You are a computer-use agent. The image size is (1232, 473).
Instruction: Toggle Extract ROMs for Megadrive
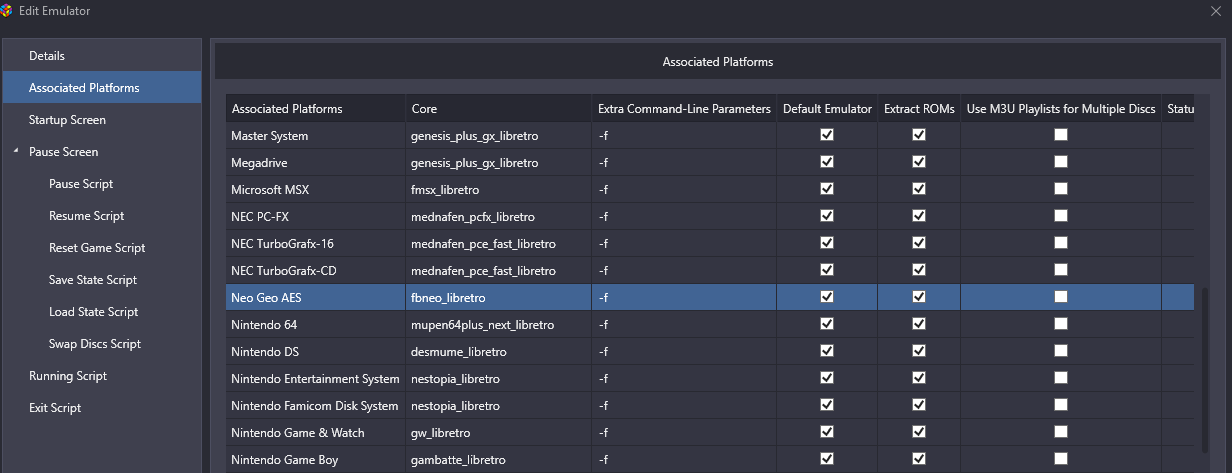pyautogui.click(x=919, y=162)
